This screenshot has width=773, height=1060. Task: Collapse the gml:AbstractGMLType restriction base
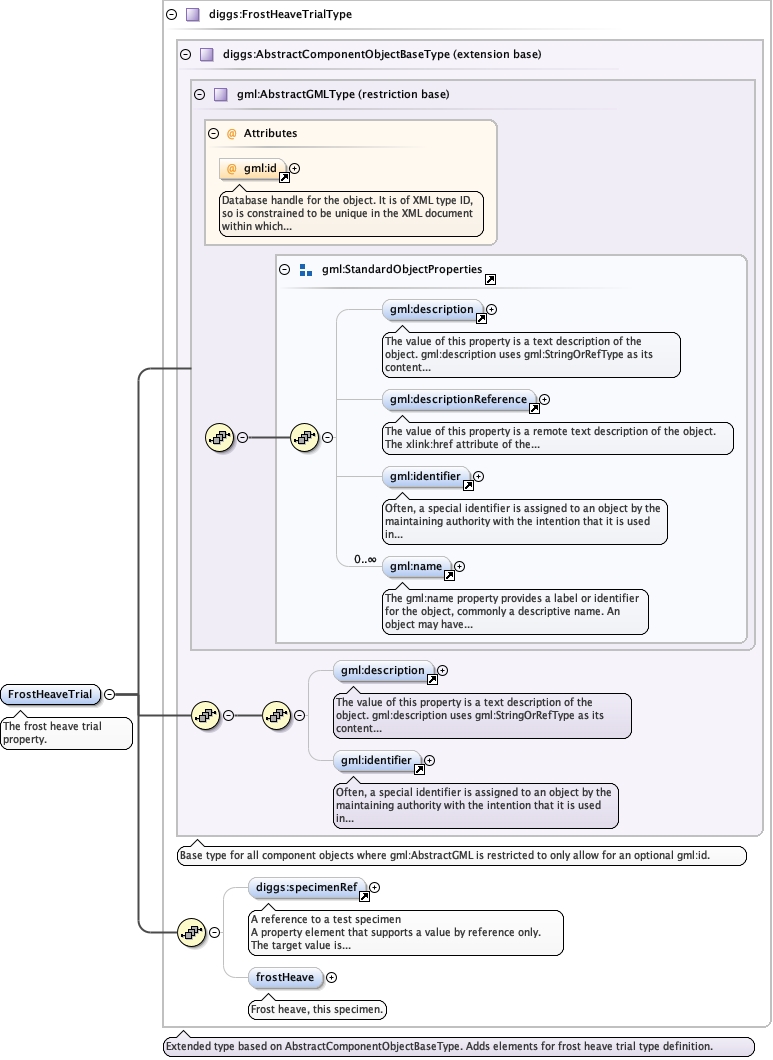pos(199,94)
